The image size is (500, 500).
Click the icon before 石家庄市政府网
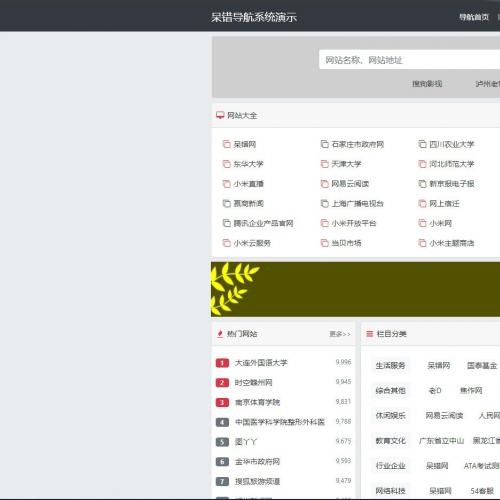pos(324,144)
